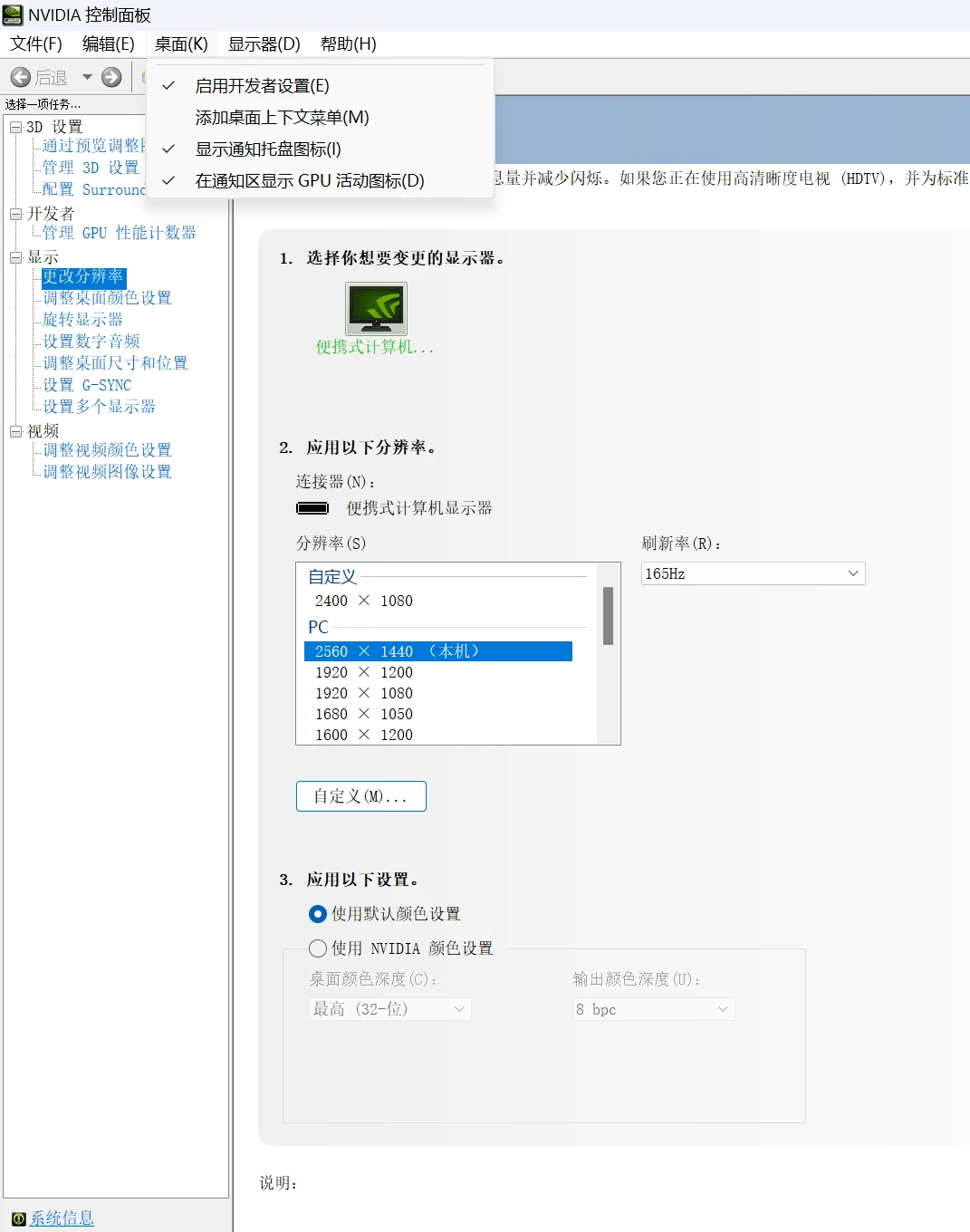
Task: Click the 系统信息 icon at bottom left
Action: pyautogui.click(x=19, y=1218)
